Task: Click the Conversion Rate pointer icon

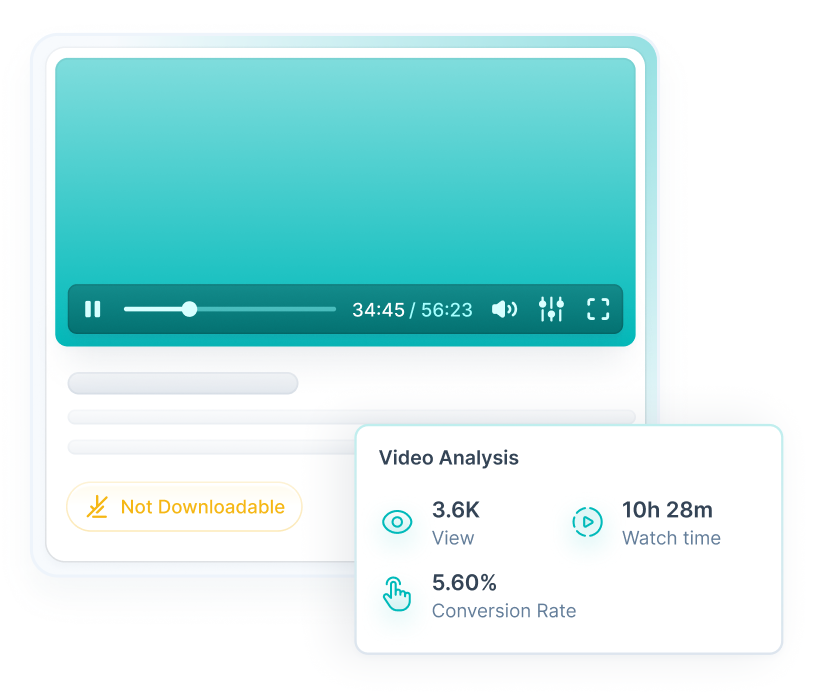Action: point(397,594)
